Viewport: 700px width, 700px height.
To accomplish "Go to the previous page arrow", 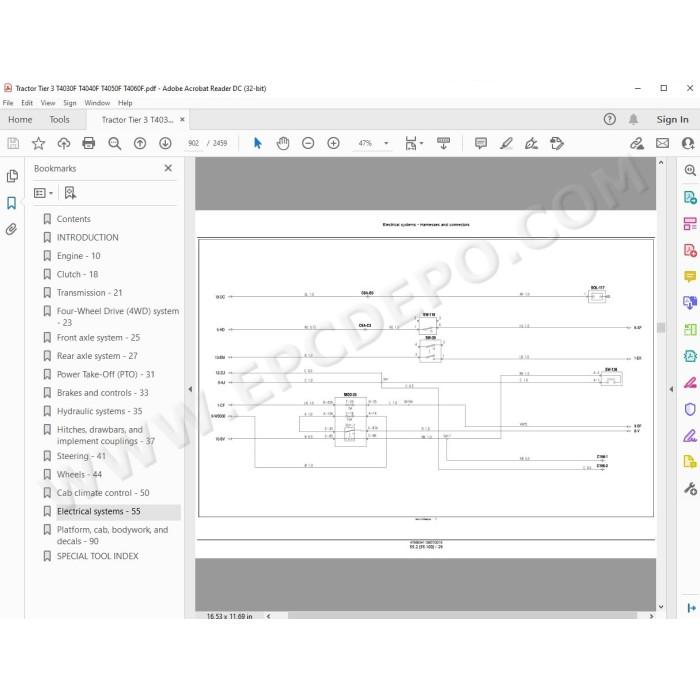I will pos(140,143).
